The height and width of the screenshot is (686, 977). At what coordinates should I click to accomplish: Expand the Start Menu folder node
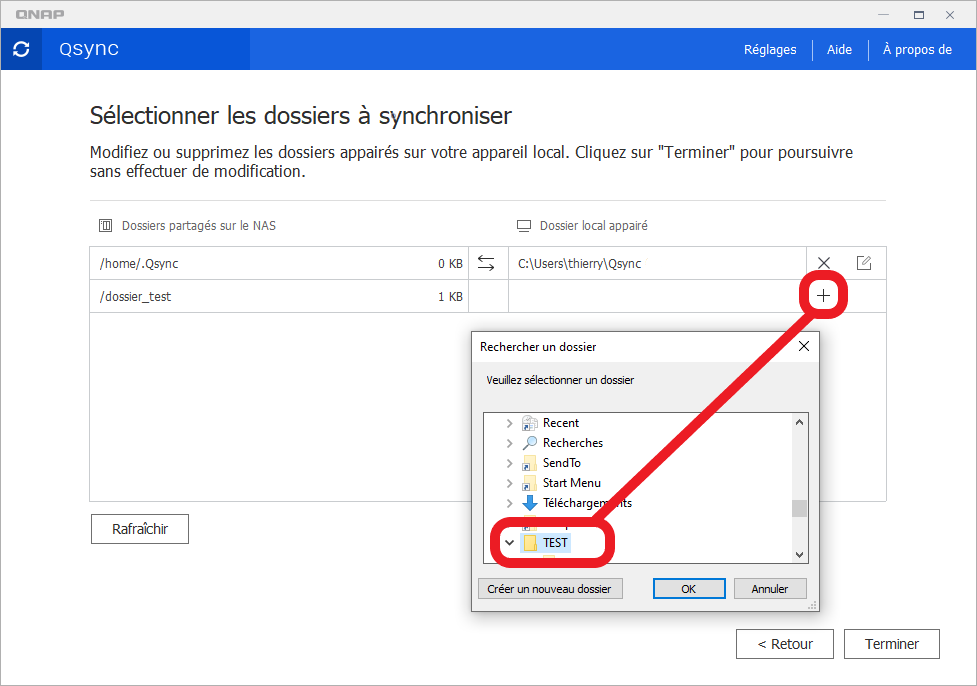(x=509, y=483)
